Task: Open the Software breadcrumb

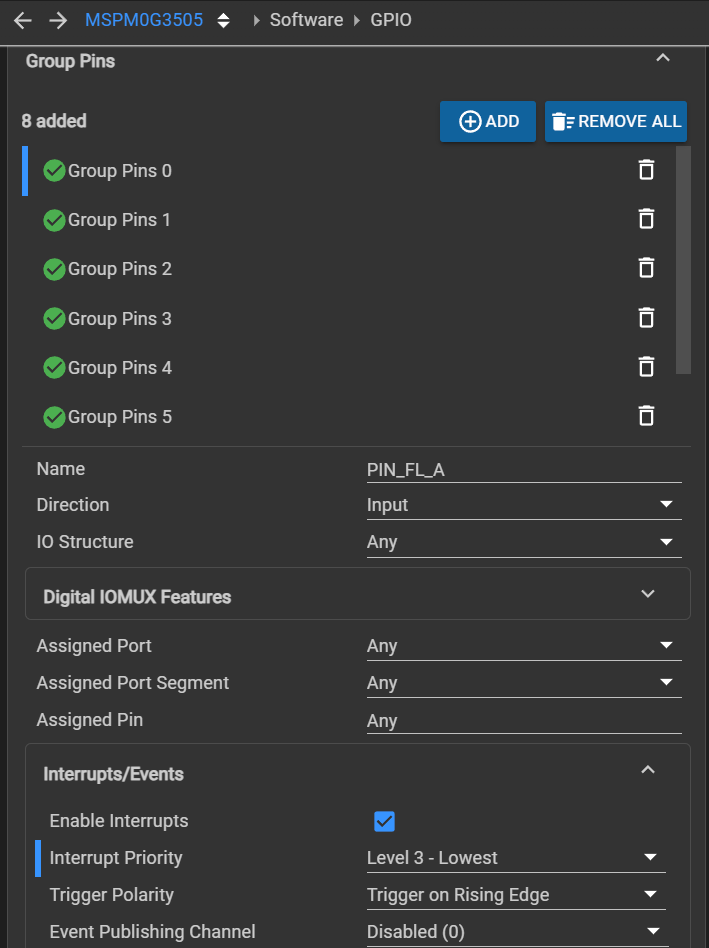Action: pos(306,20)
